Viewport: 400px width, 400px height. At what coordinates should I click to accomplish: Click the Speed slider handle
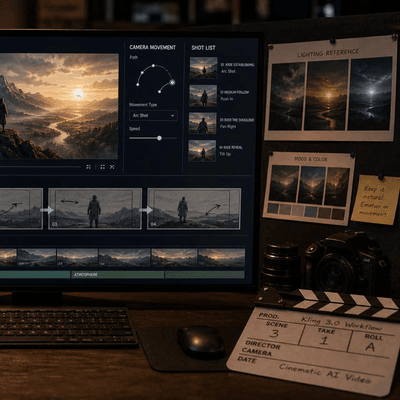point(159,138)
